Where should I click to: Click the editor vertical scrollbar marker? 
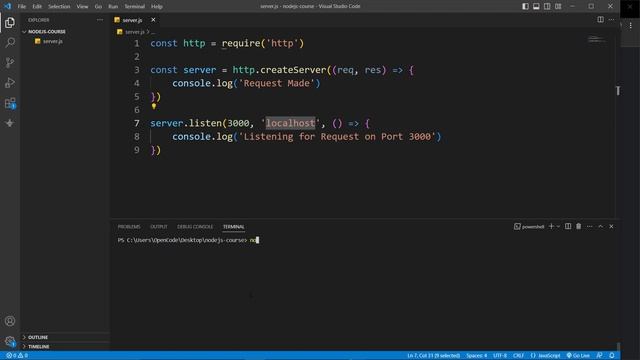point(618,91)
